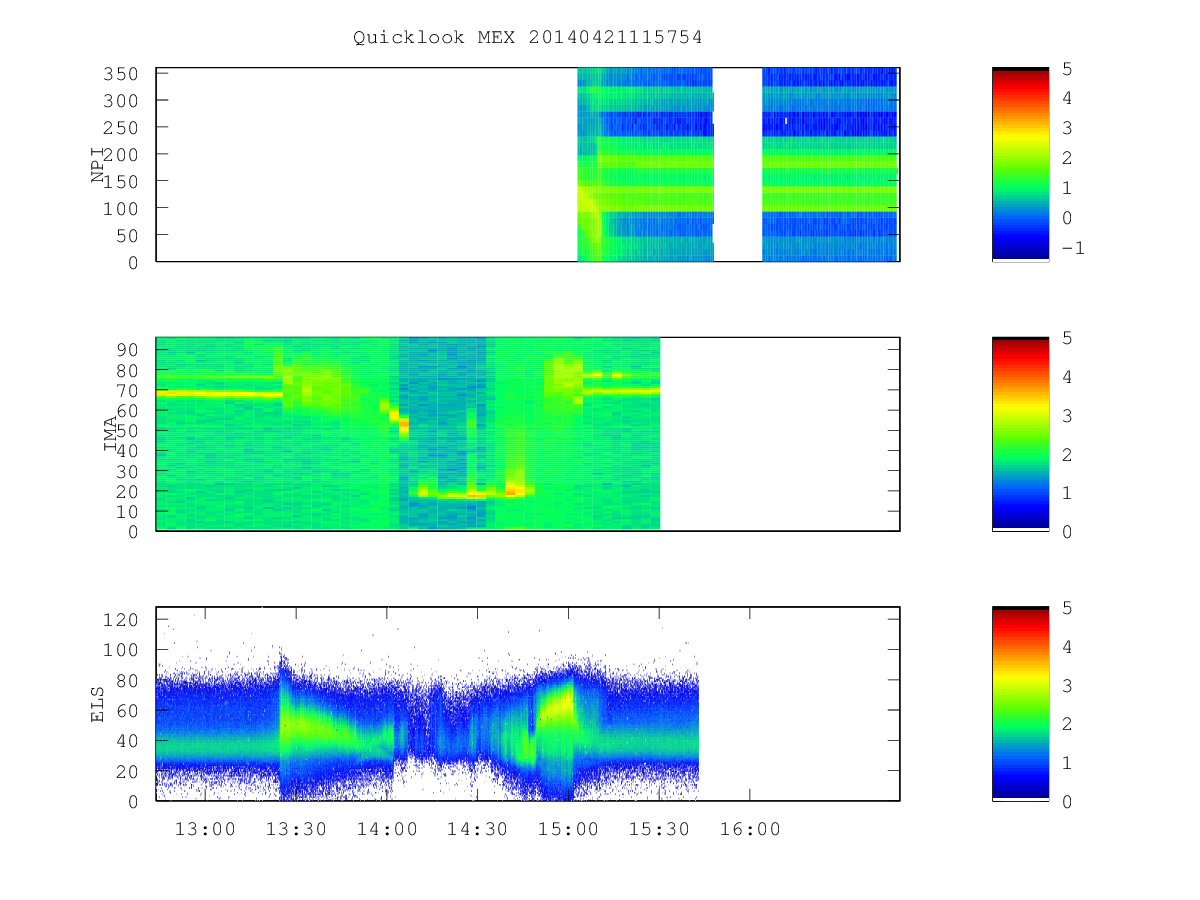Viewport: 1200px width, 900px height.
Task: Click the 15:00 time tick label
Action: (x=568, y=829)
